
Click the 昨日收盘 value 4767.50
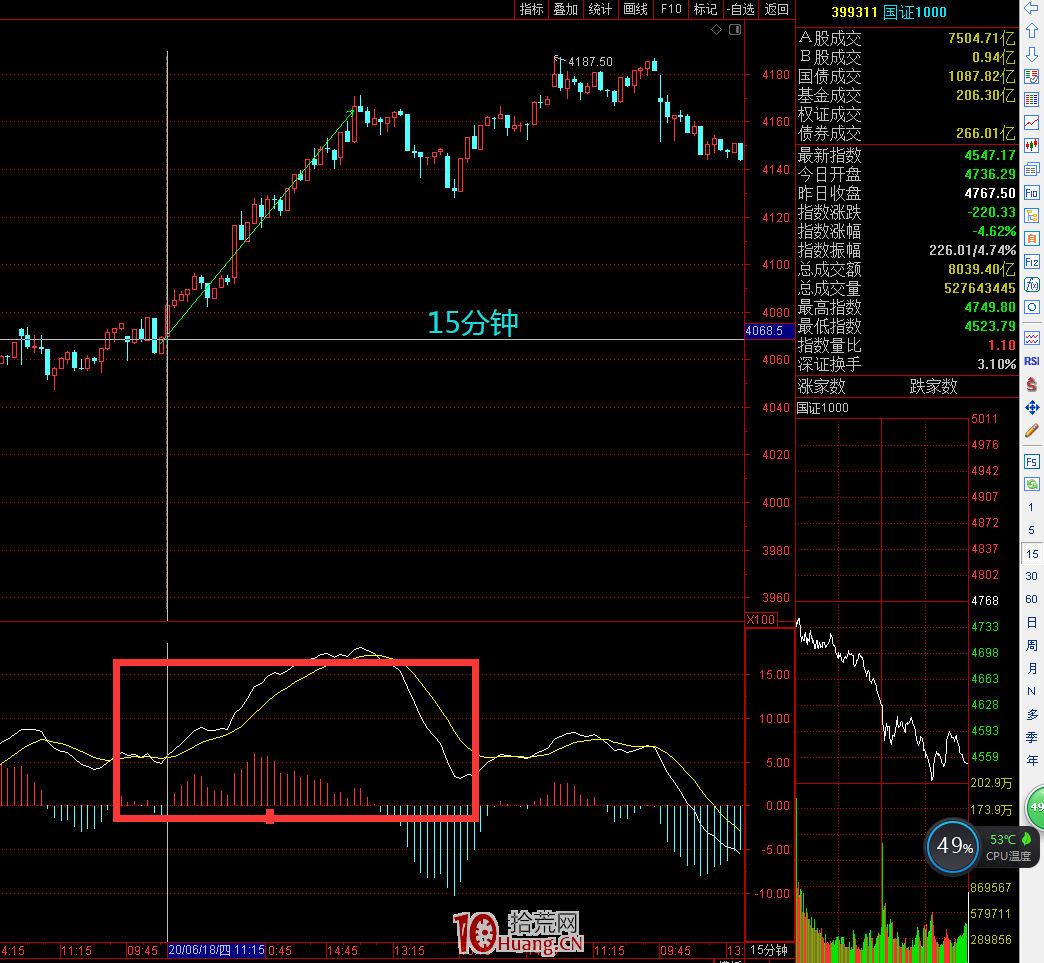pyautogui.click(x=990, y=194)
